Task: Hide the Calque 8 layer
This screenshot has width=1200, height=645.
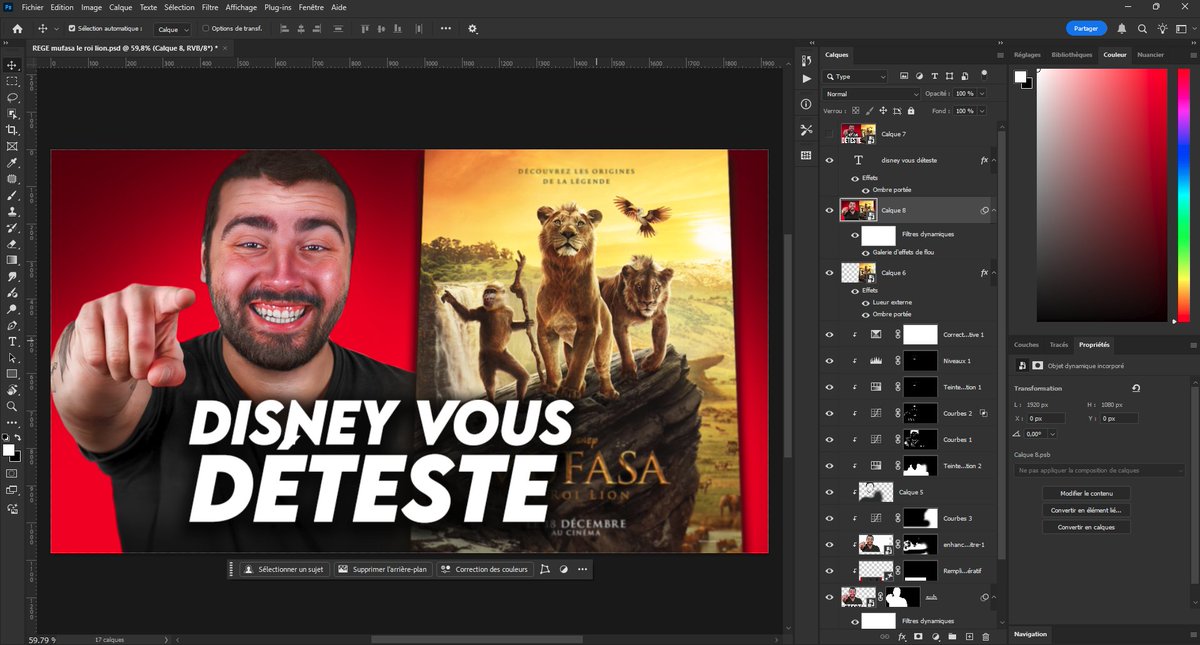Action: coord(829,210)
